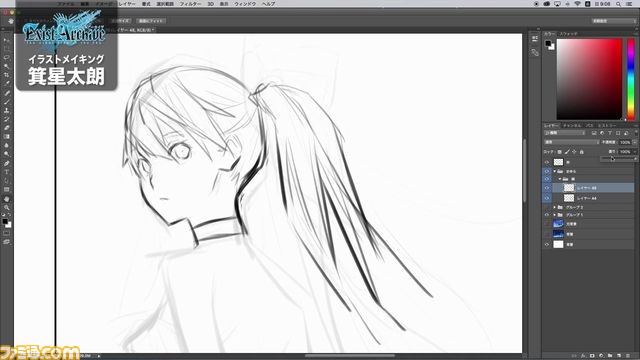Select the Lasso tool in the toolbar
The height and width of the screenshot is (360, 640).
pos(7,57)
